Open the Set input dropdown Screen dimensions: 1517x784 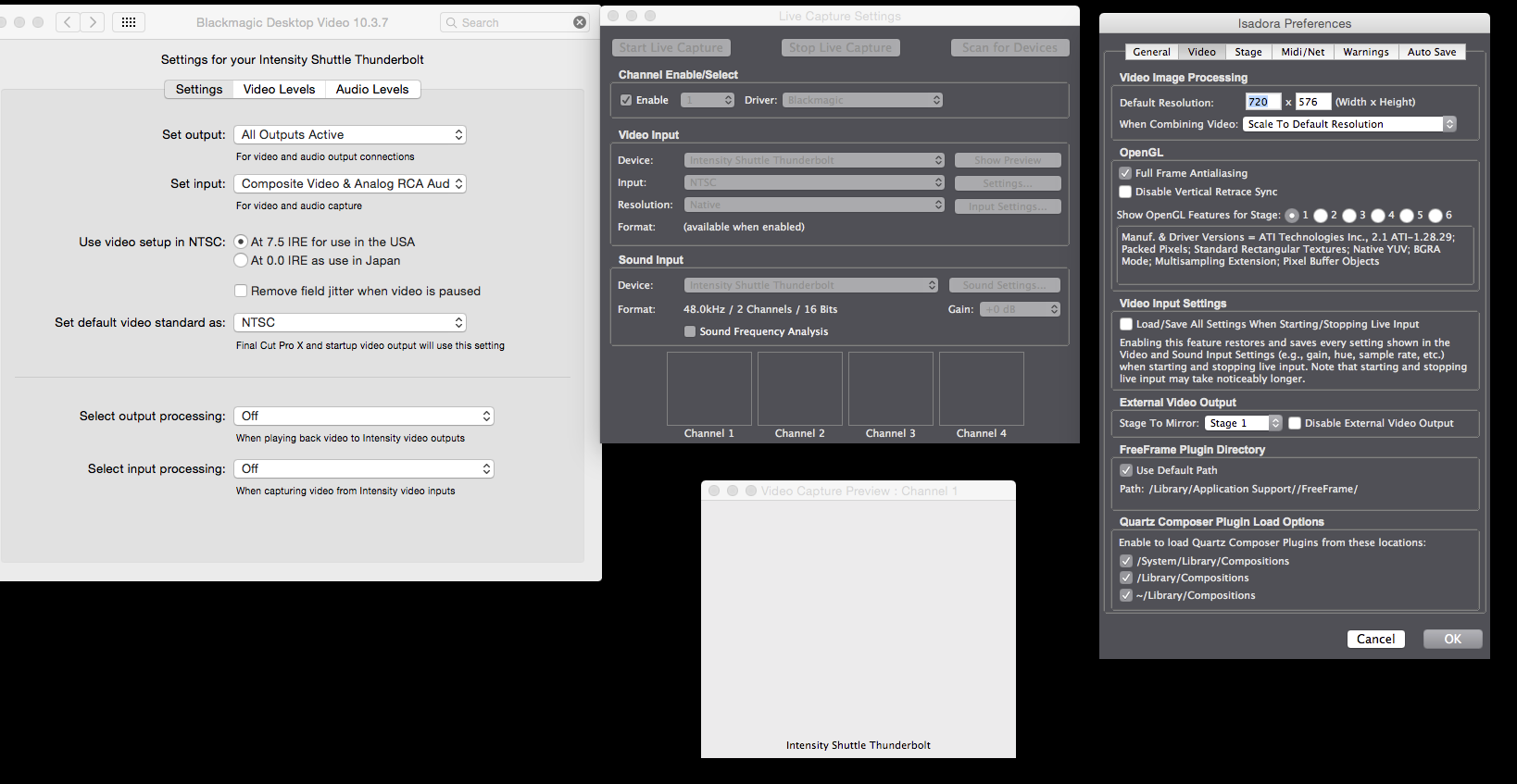(x=350, y=183)
